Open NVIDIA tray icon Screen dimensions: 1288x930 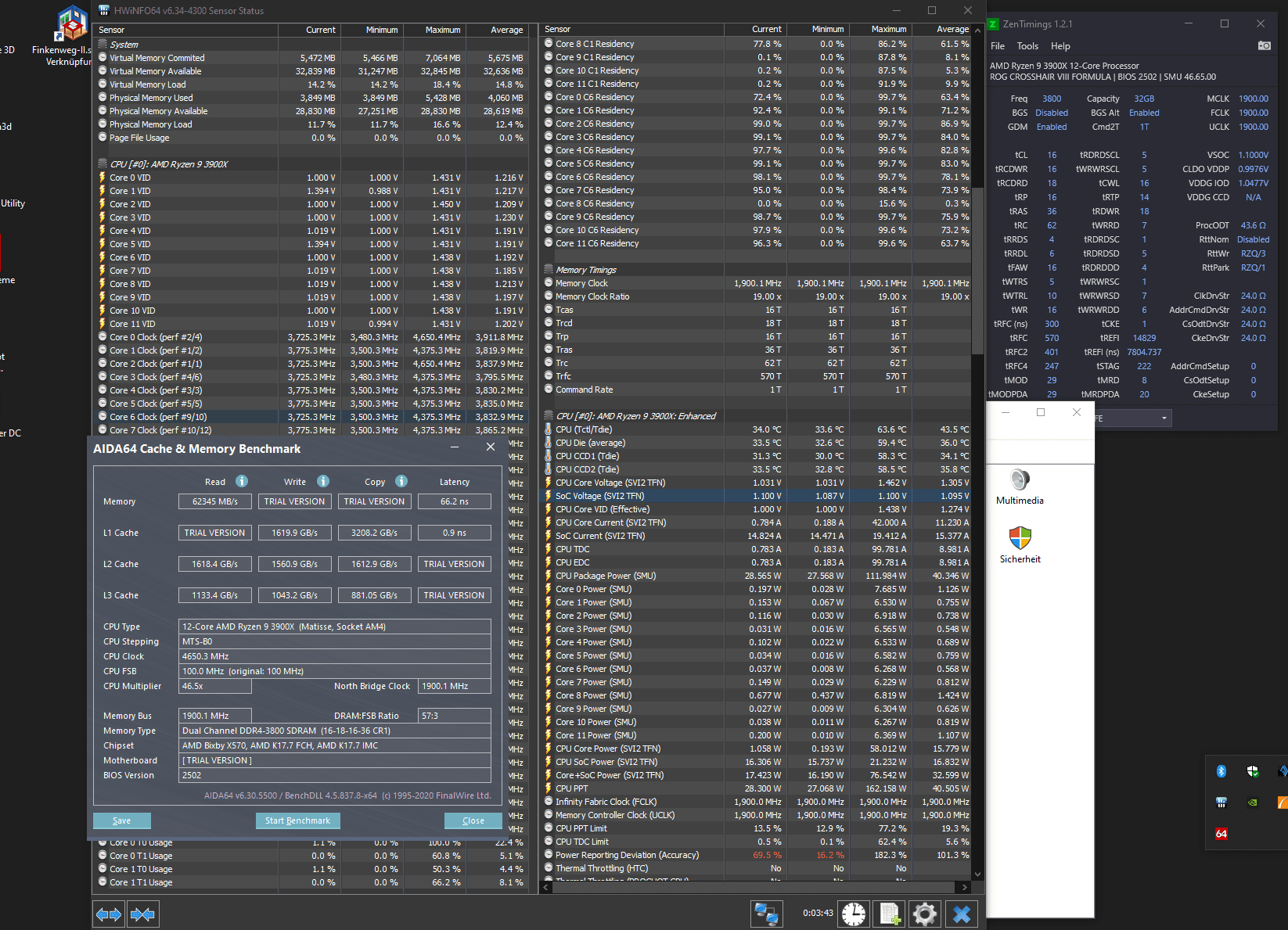point(1252,803)
